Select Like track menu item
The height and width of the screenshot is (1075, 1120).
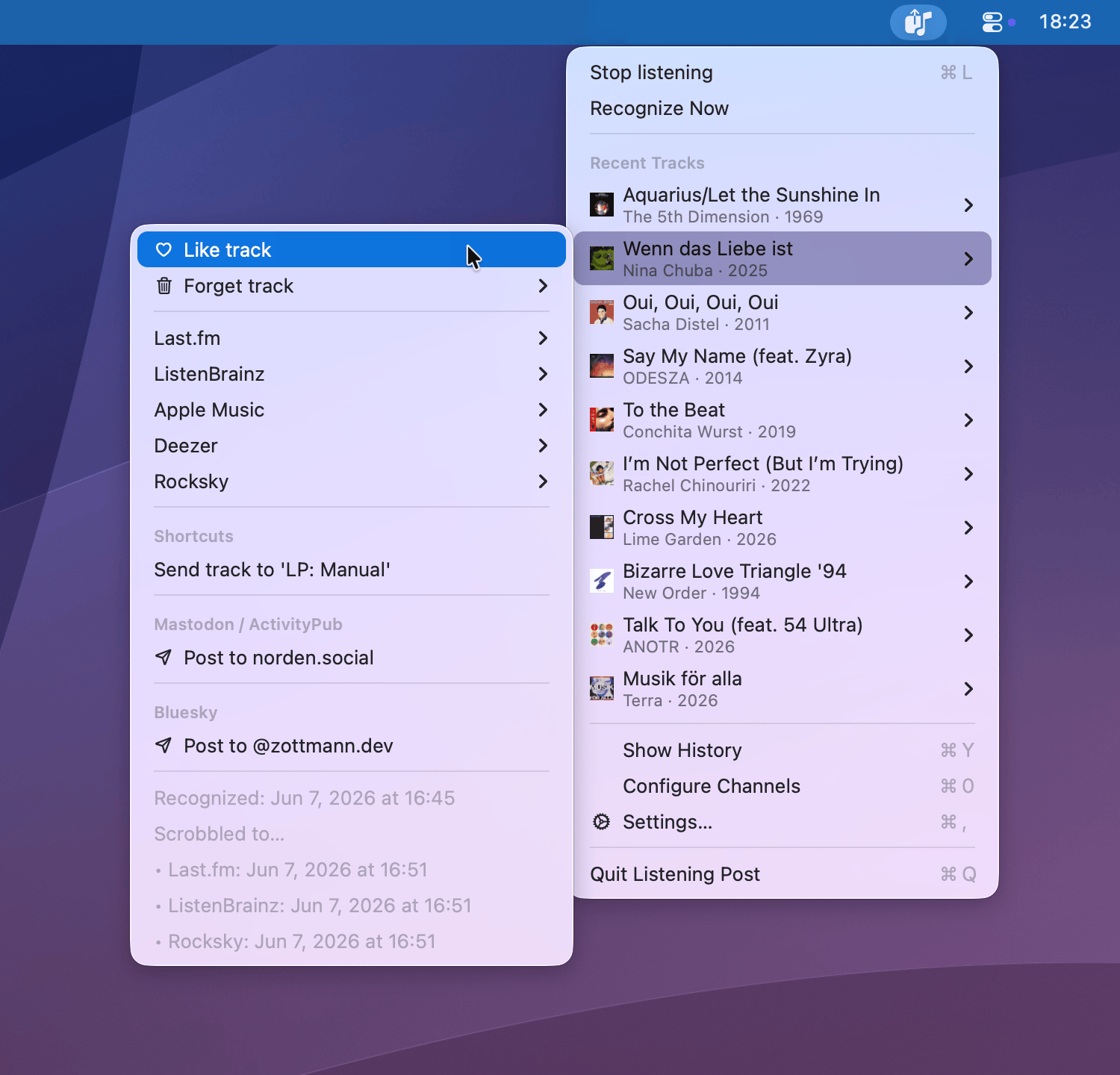[352, 249]
